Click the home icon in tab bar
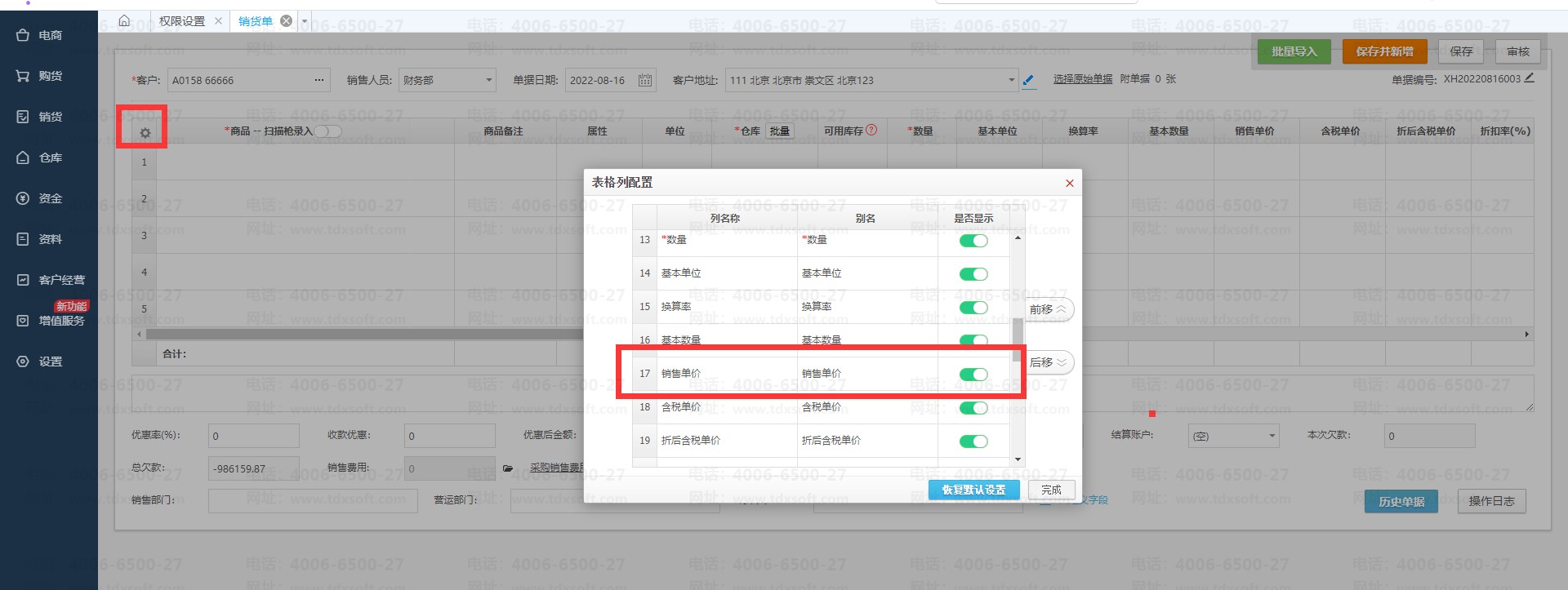This screenshot has width=1568, height=590. click(x=124, y=21)
